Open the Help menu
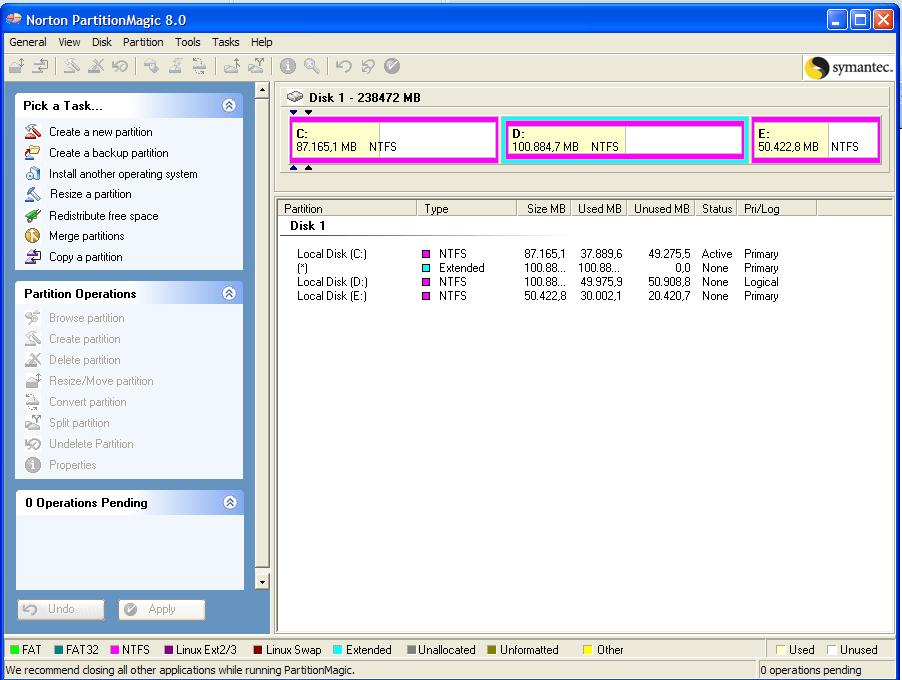902x680 pixels. tap(262, 42)
